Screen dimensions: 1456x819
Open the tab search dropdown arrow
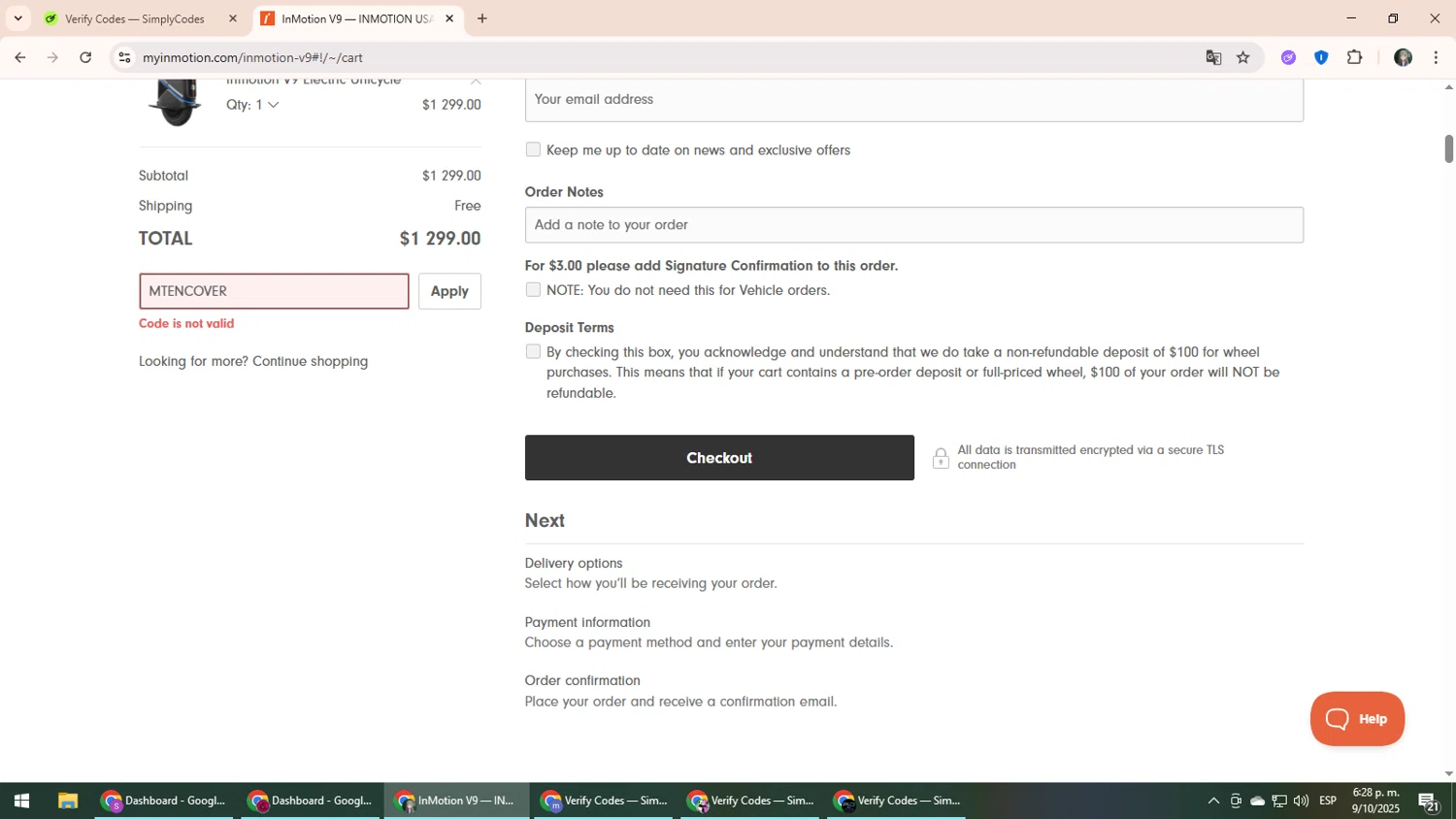[17, 18]
